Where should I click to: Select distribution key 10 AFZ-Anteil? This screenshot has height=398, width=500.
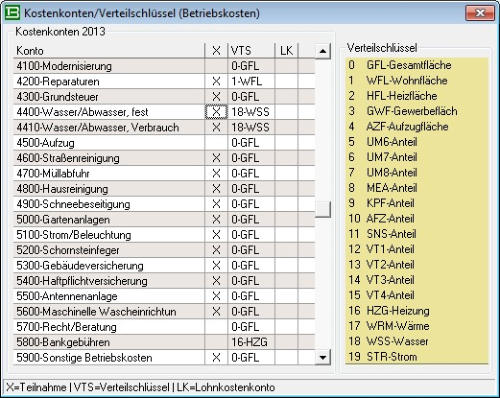(x=417, y=219)
